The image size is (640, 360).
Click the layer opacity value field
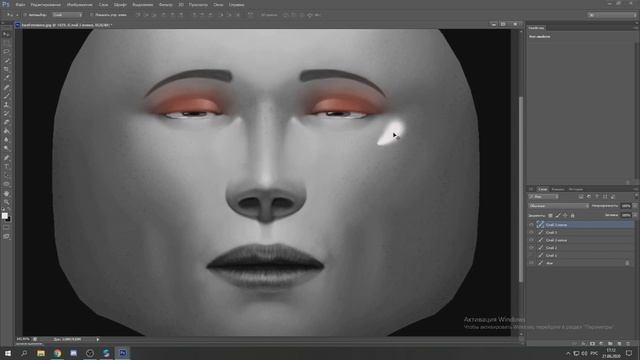click(x=626, y=206)
